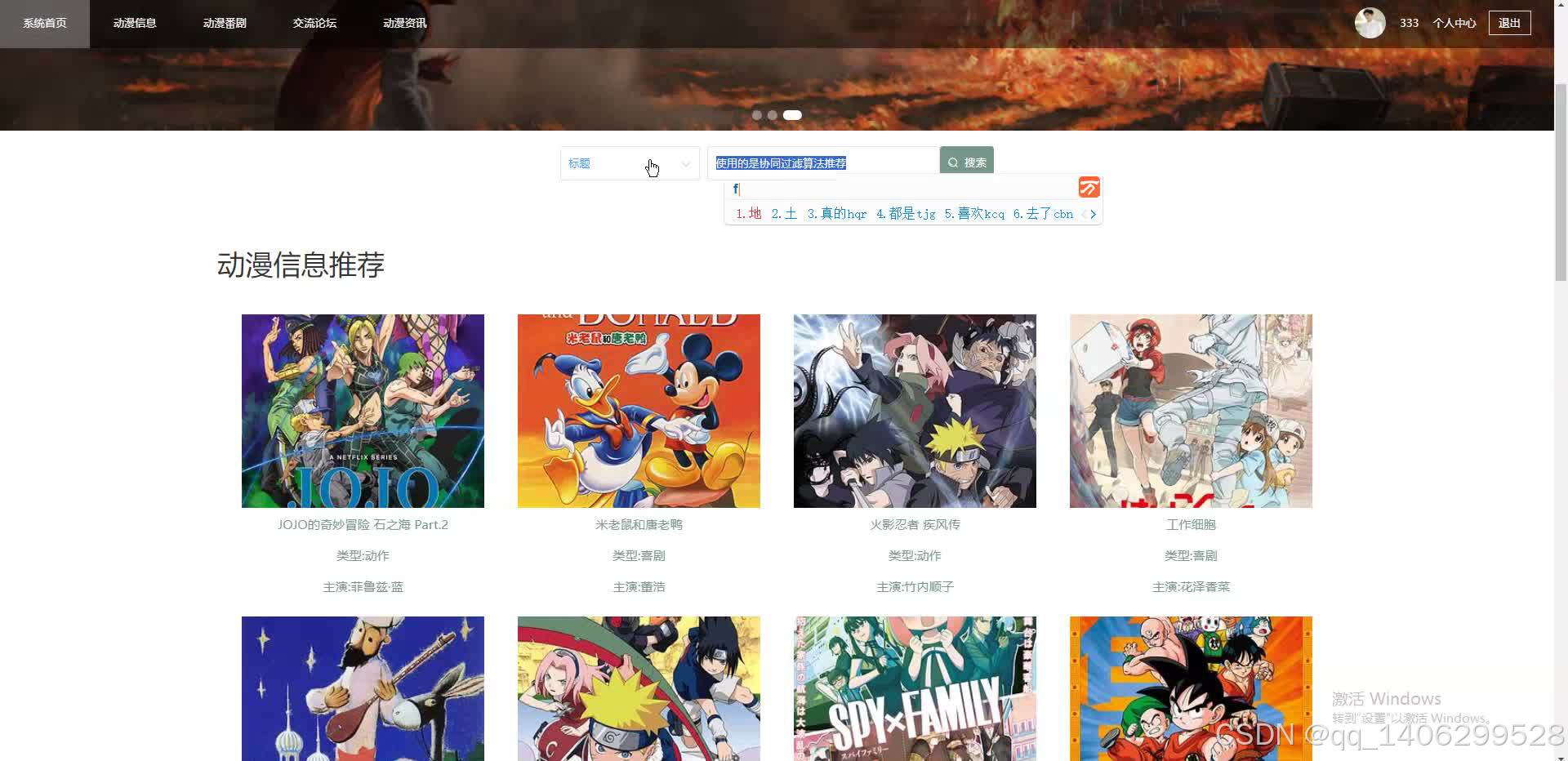1568x761 pixels.
Task: Open the 动漫番剧 nav tab
Action: pos(225,24)
